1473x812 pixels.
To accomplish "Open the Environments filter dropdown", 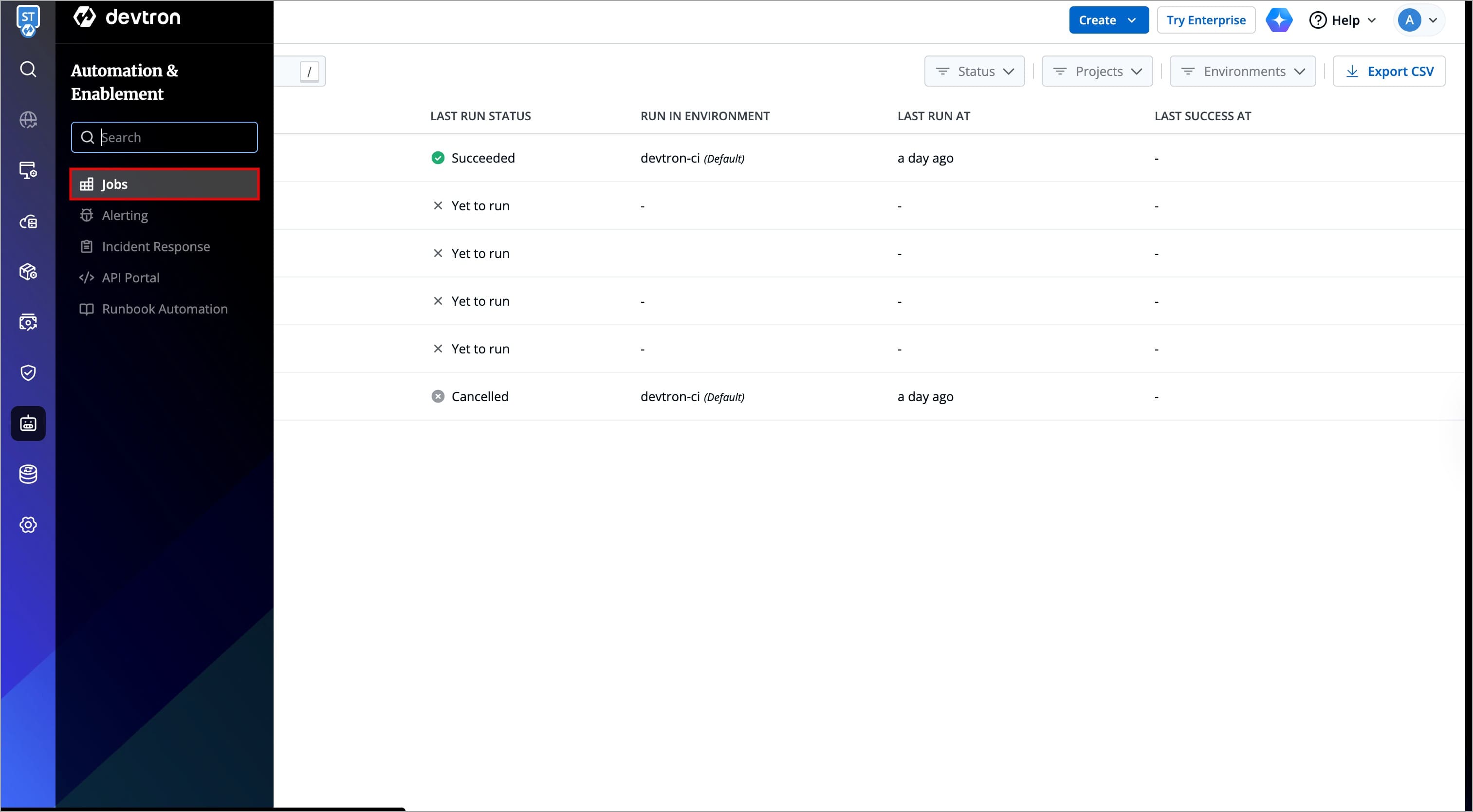I will pos(1242,72).
